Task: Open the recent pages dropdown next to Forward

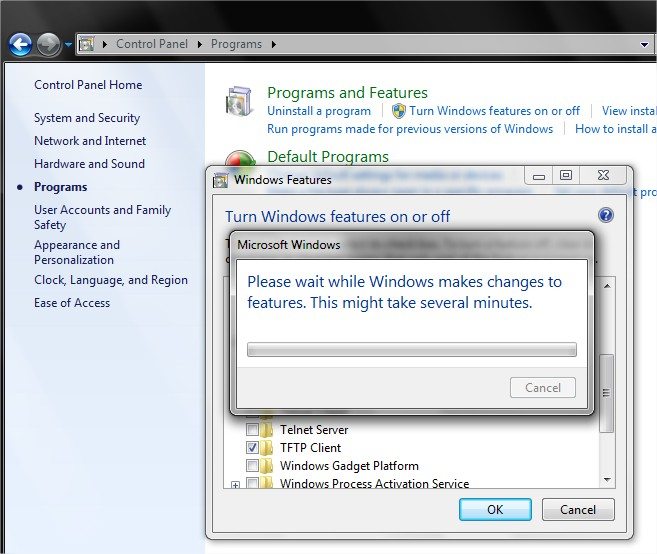Action: click(68, 45)
